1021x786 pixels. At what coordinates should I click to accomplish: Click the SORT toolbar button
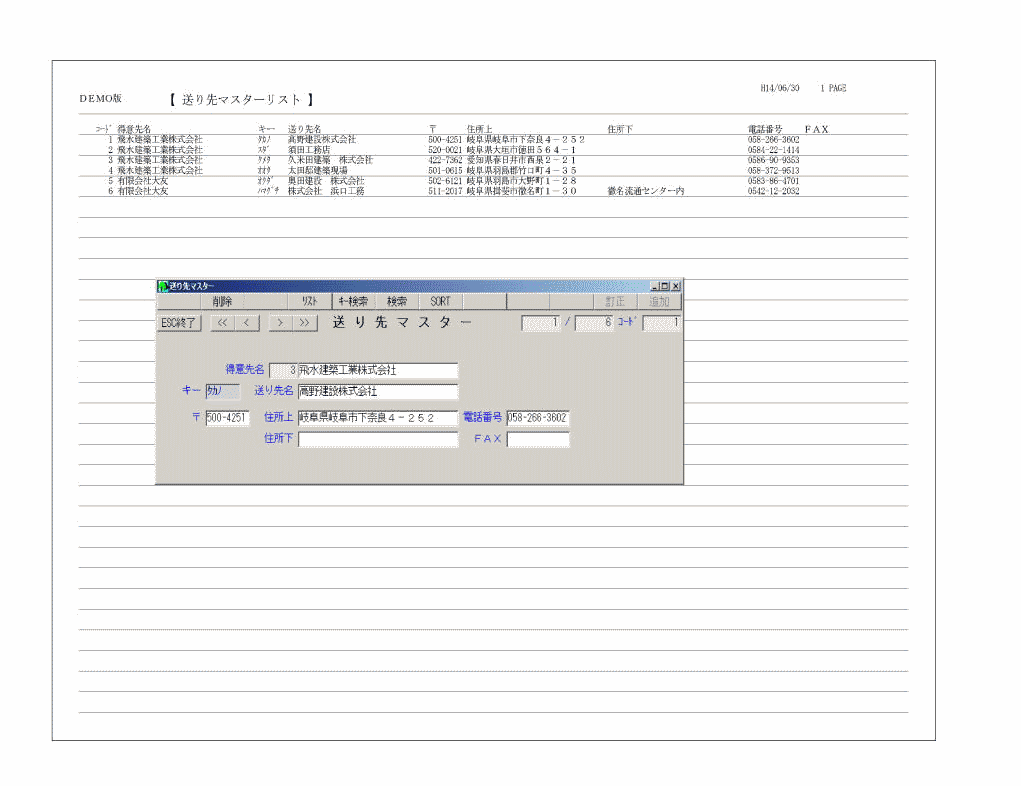440,301
